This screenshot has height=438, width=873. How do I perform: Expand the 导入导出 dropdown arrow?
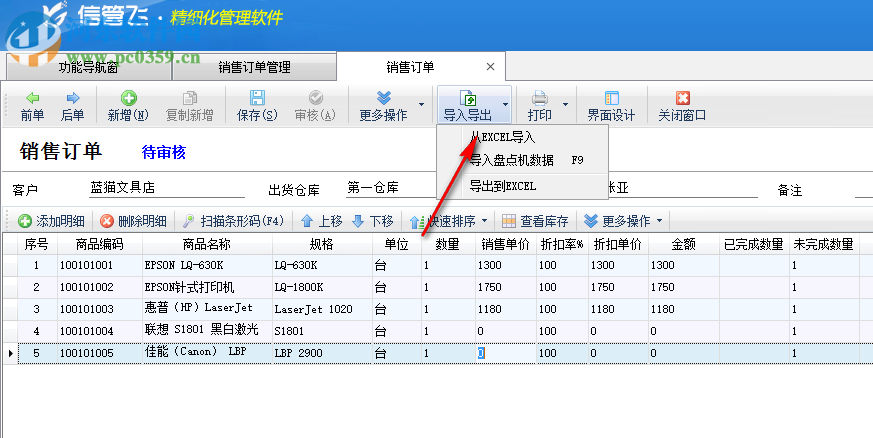pyautogui.click(x=506, y=105)
